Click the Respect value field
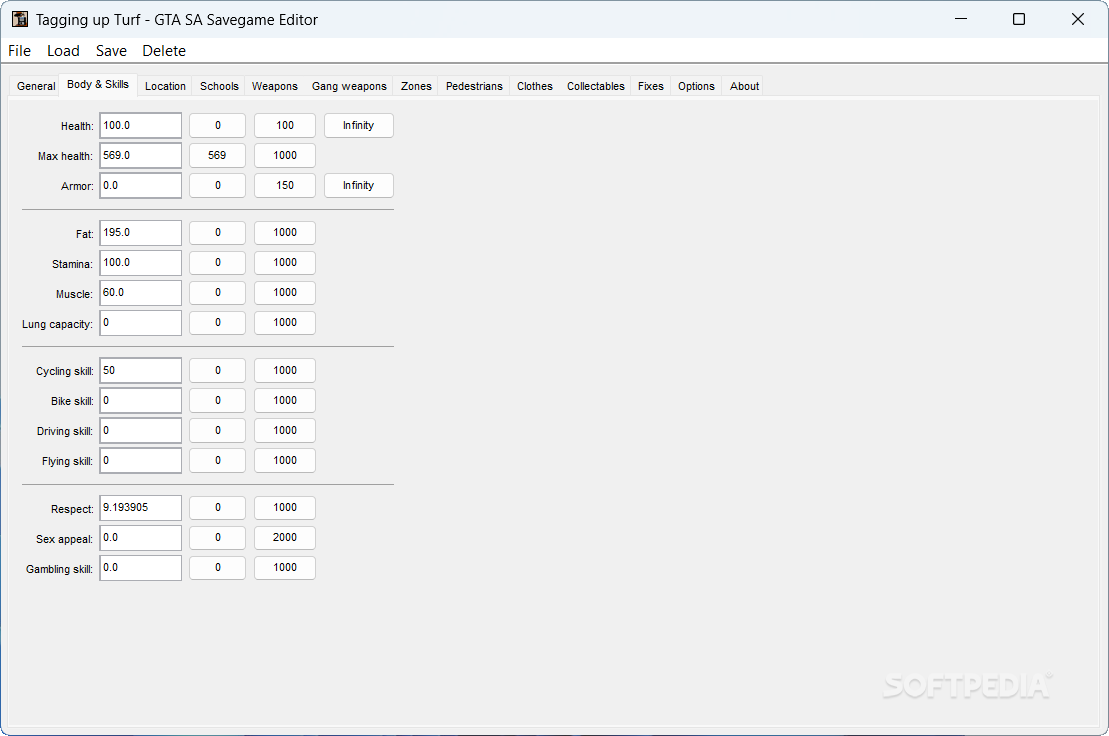 coord(141,508)
